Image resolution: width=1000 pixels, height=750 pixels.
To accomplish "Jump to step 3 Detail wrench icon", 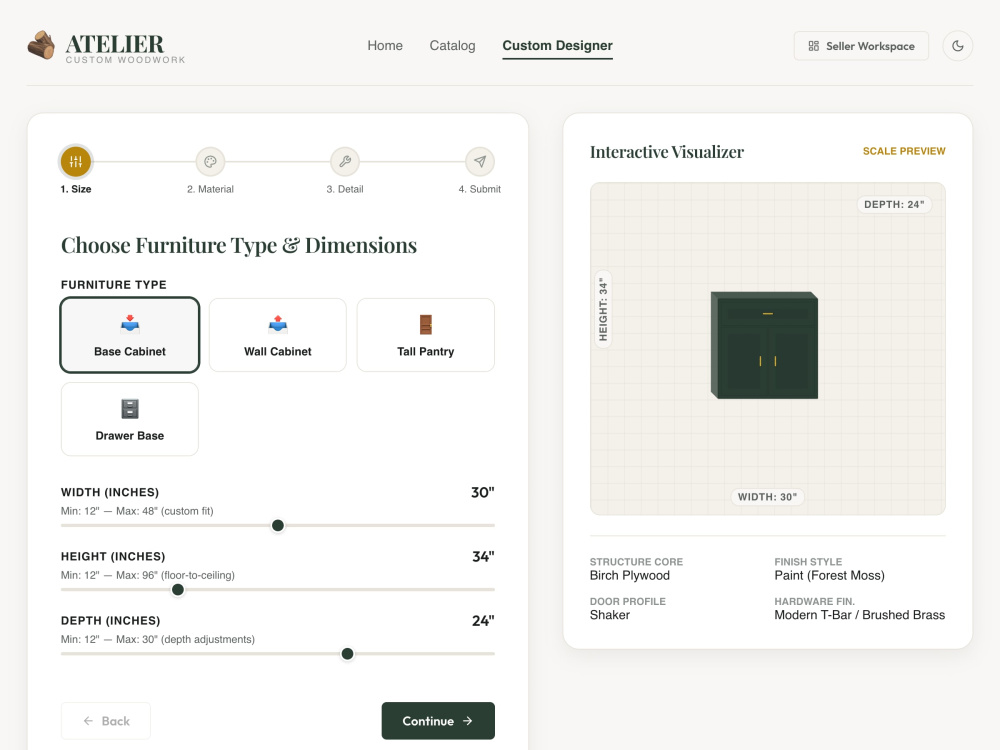I will [345, 161].
